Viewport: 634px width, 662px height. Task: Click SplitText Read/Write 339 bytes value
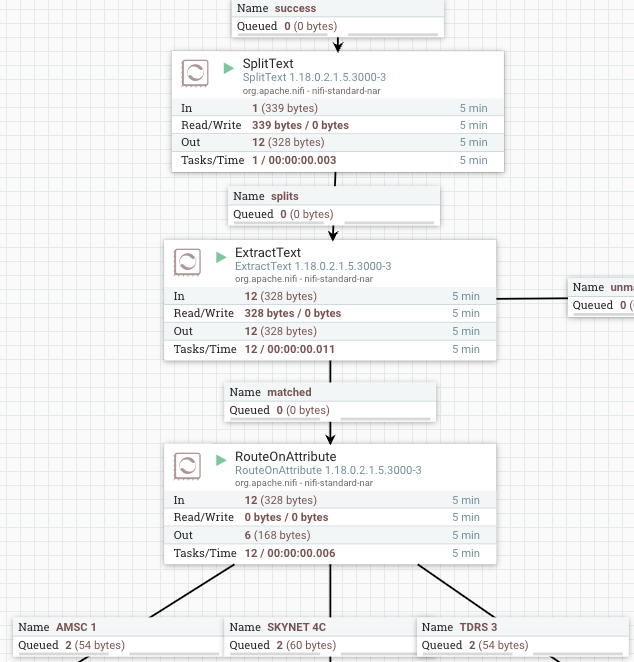[x=300, y=125]
